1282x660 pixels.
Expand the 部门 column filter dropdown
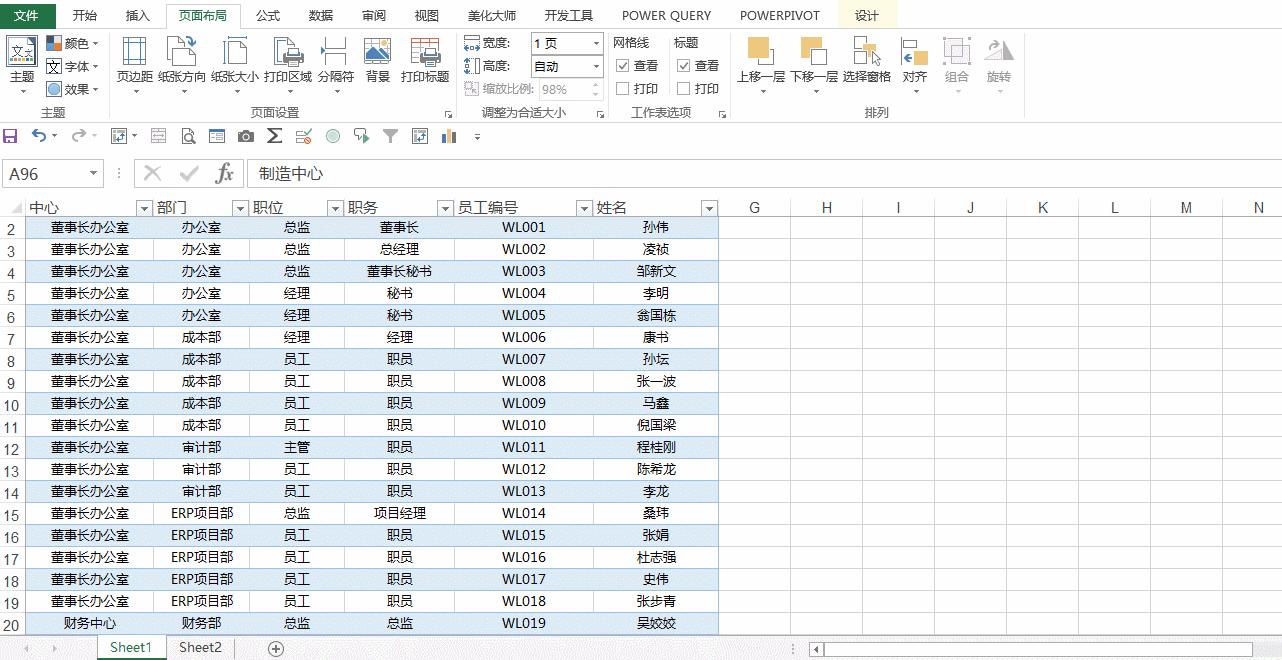(x=240, y=208)
